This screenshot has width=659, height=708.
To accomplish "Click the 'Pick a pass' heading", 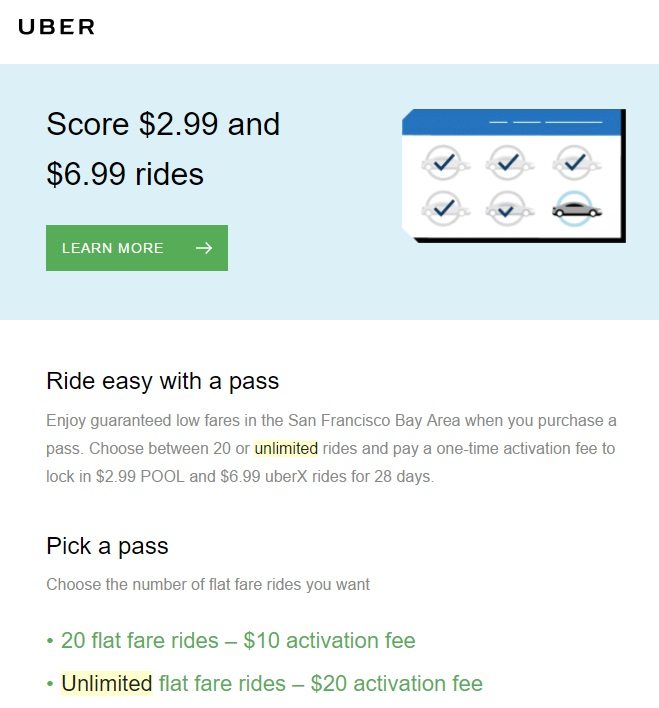I will click(107, 546).
